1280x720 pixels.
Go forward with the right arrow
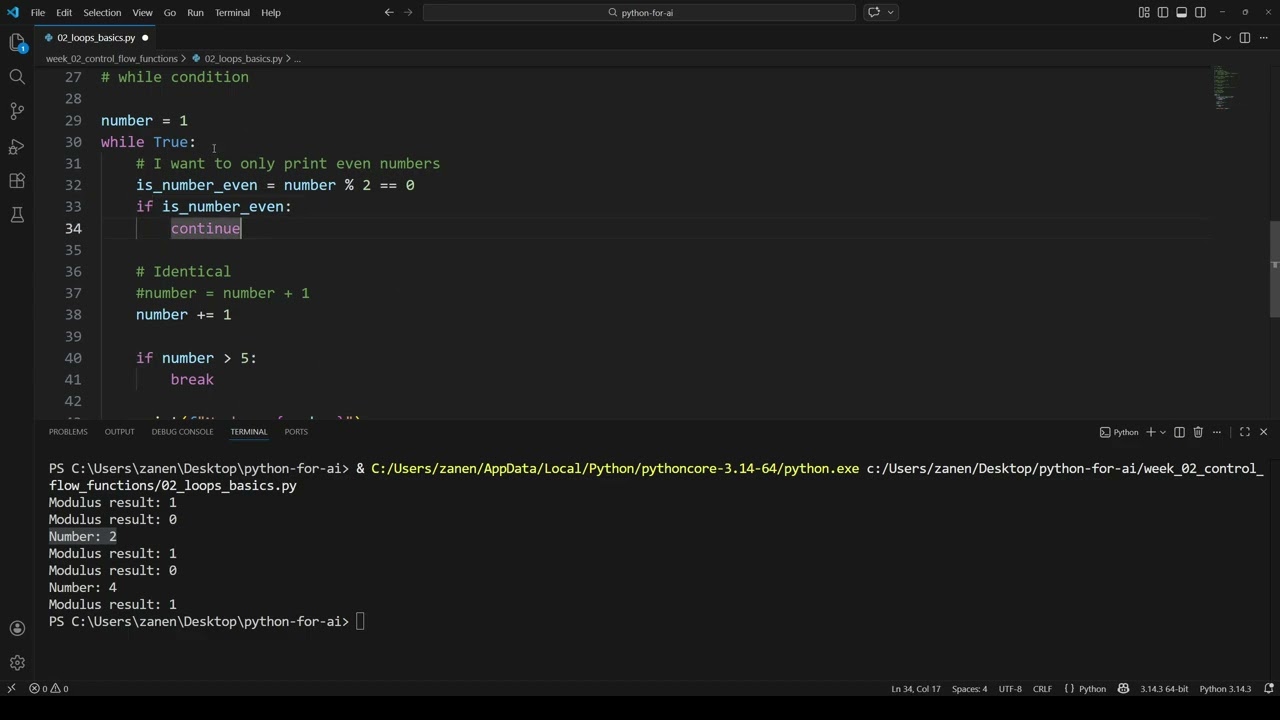click(x=409, y=12)
